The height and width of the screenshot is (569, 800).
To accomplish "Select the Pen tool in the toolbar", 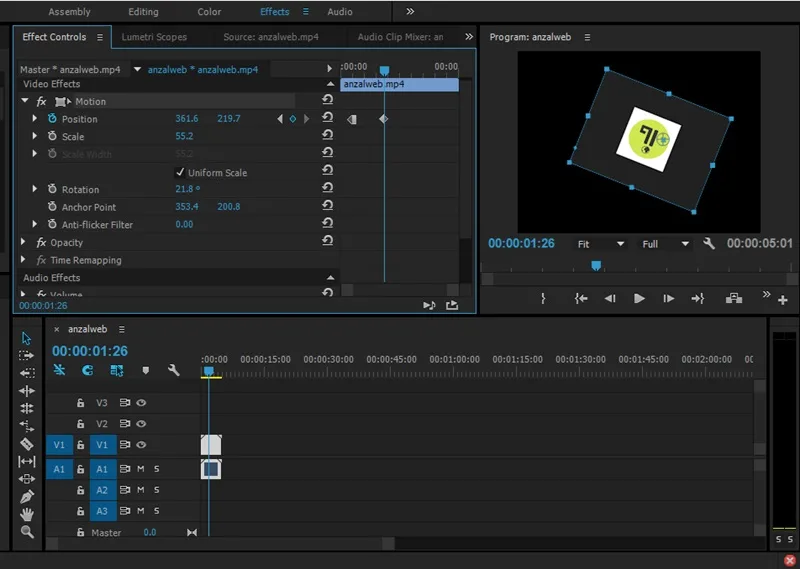I will [x=27, y=496].
